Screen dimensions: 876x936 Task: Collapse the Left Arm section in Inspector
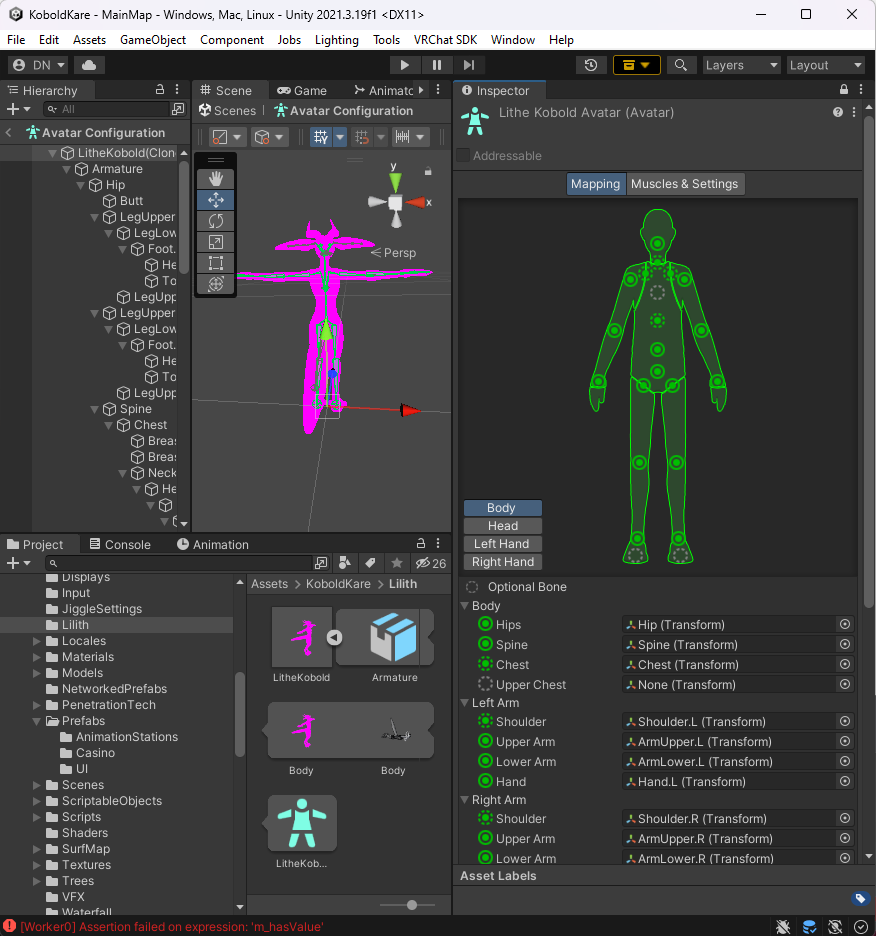point(465,703)
